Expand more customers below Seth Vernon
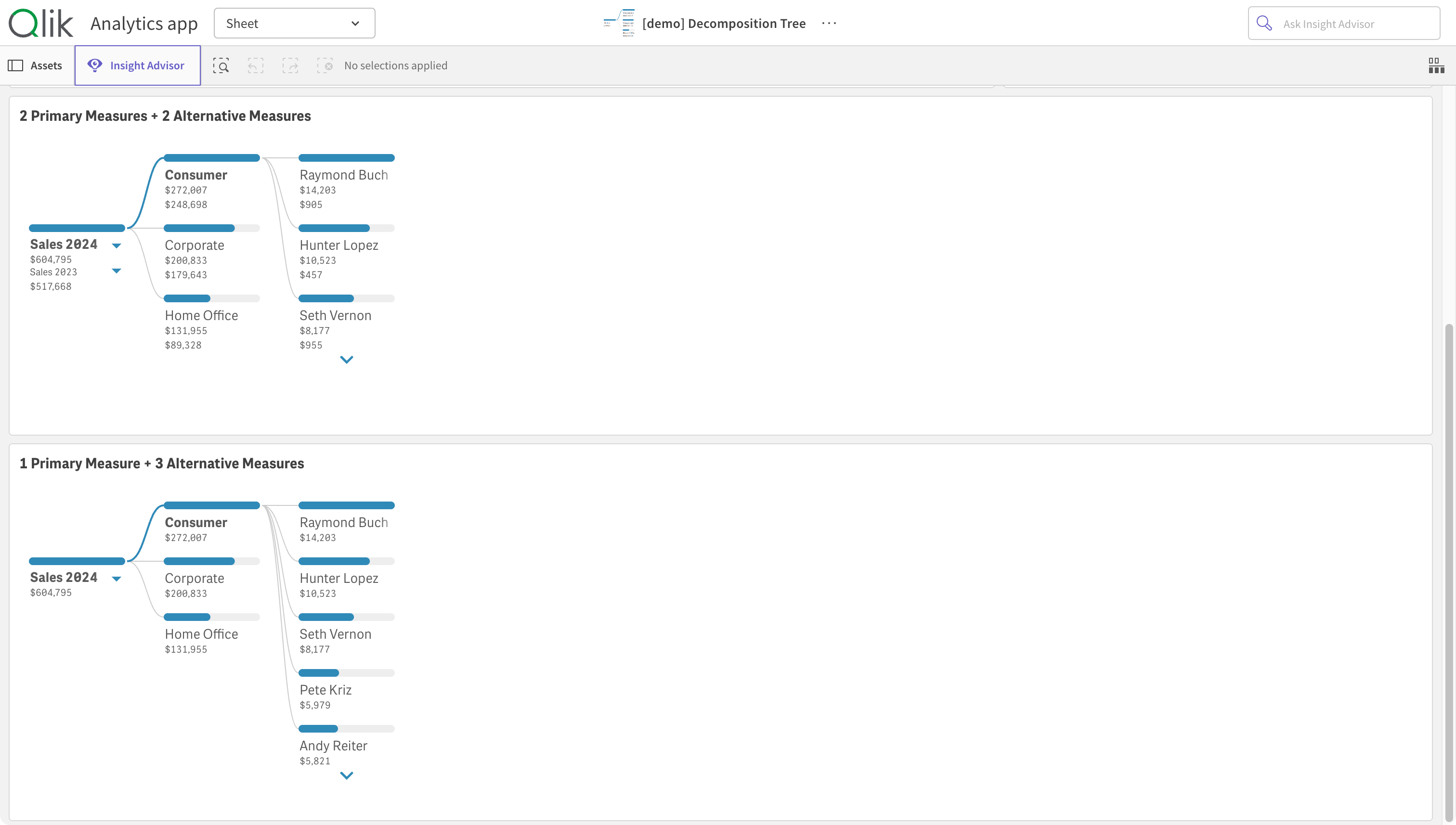 click(x=346, y=360)
